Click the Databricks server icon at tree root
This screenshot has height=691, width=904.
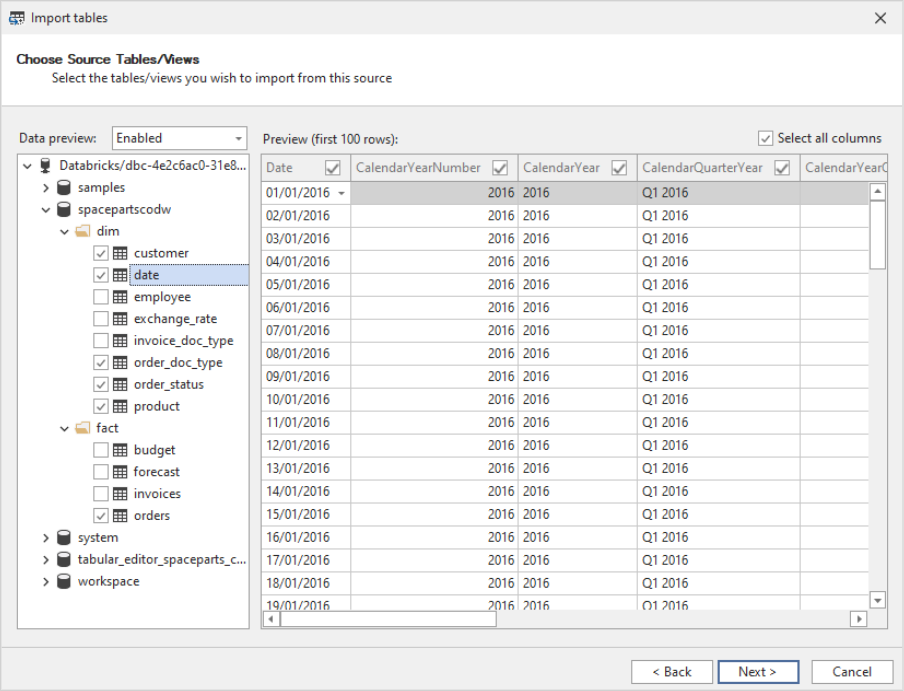tap(46, 165)
